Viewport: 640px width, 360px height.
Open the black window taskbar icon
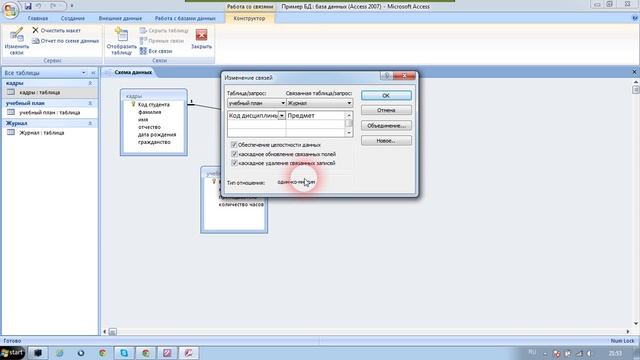tap(38, 353)
